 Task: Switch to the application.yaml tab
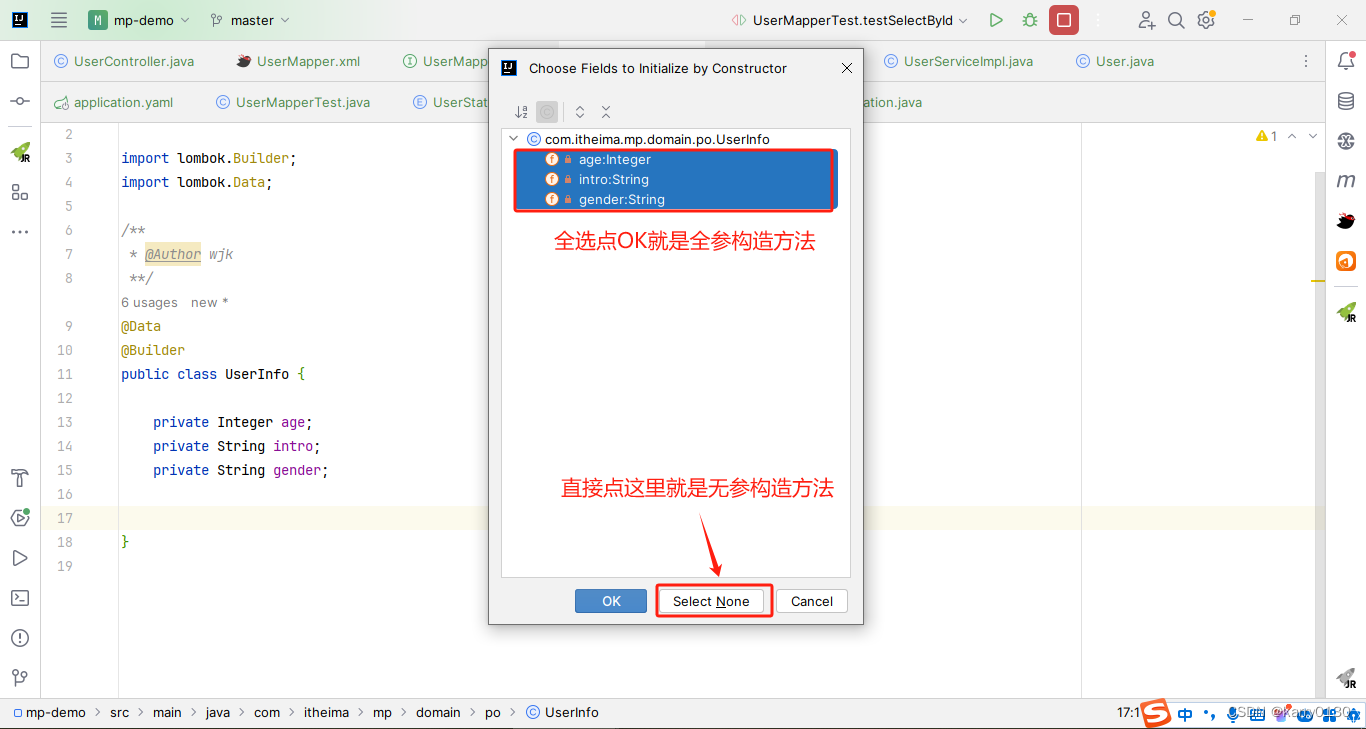123,101
